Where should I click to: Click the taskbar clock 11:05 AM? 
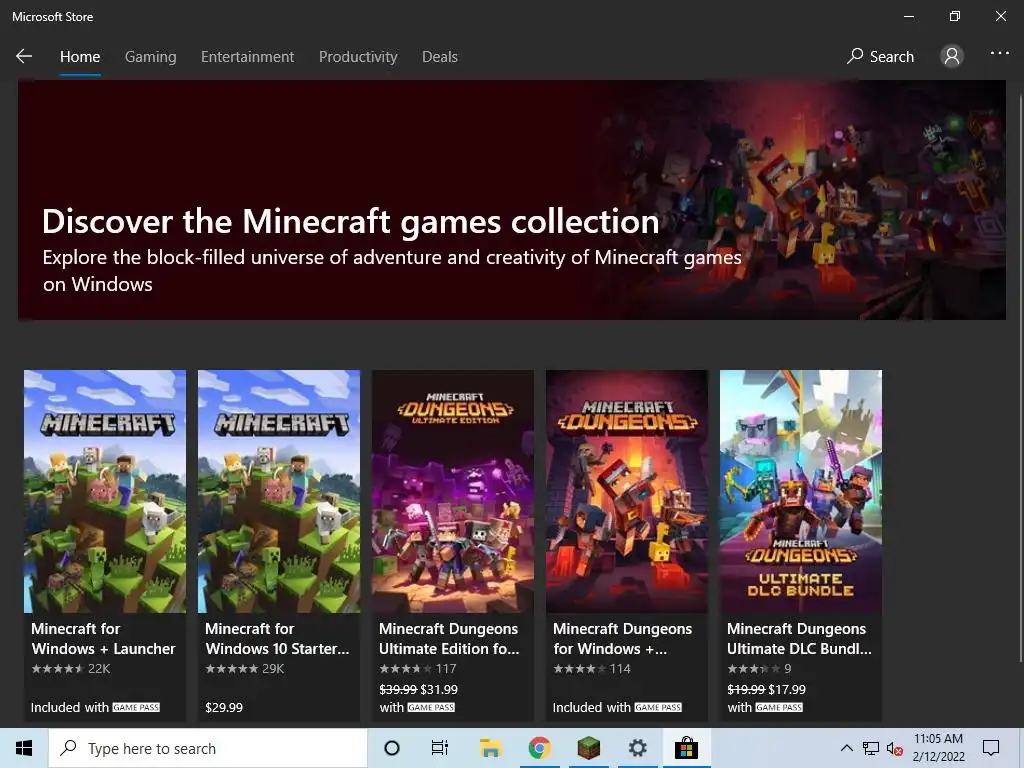tap(938, 739)
